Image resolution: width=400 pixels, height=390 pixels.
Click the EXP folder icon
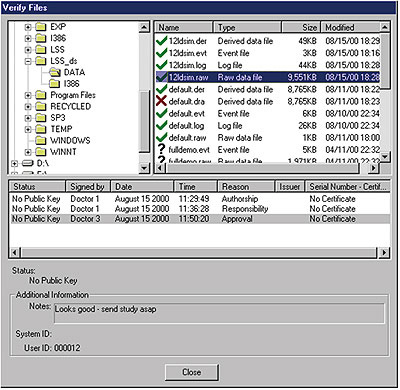pos(41,27)
